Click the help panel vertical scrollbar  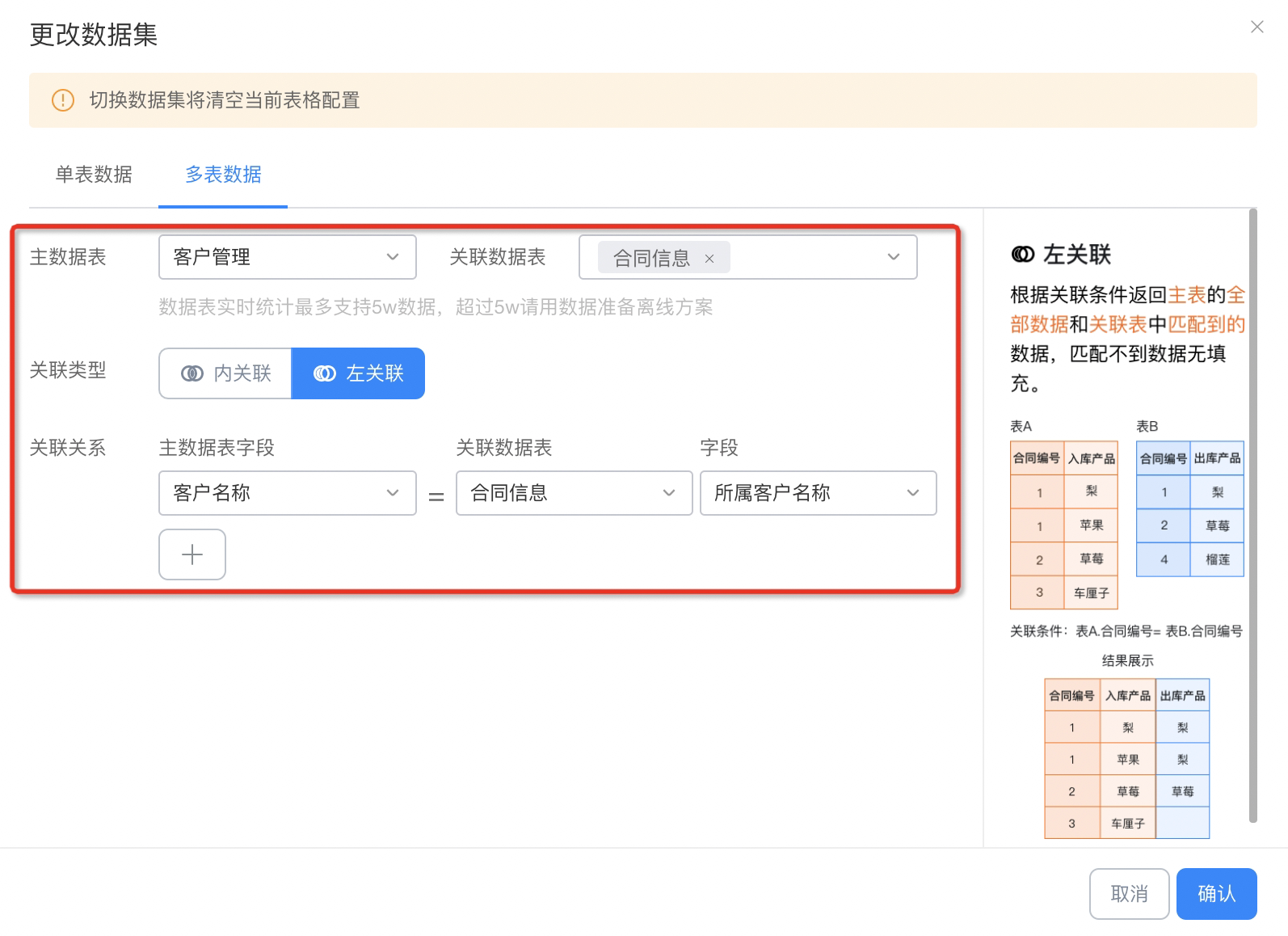1253,516
